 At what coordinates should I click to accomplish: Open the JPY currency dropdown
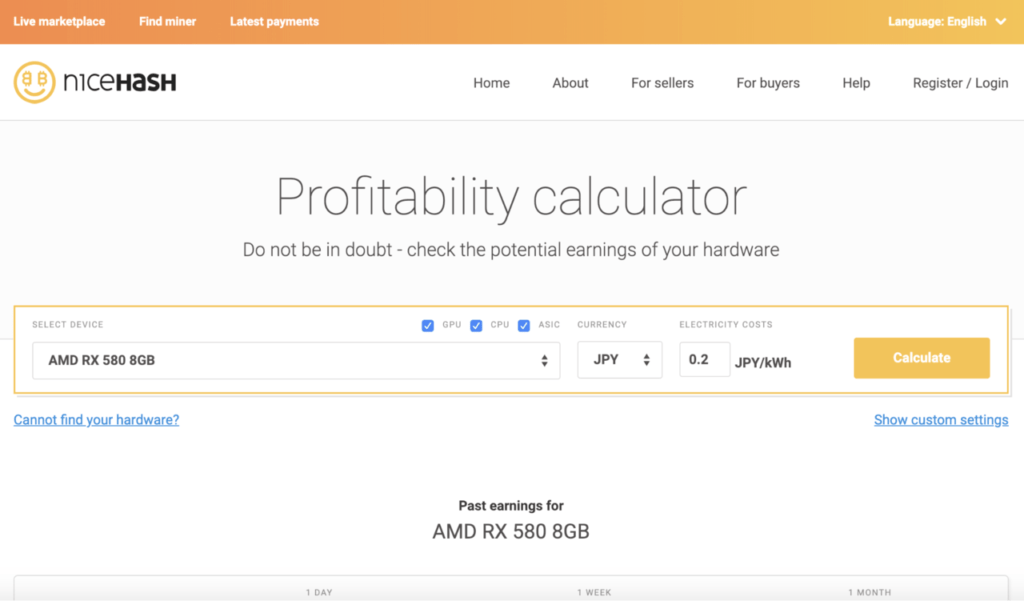[x=619, y=360]
